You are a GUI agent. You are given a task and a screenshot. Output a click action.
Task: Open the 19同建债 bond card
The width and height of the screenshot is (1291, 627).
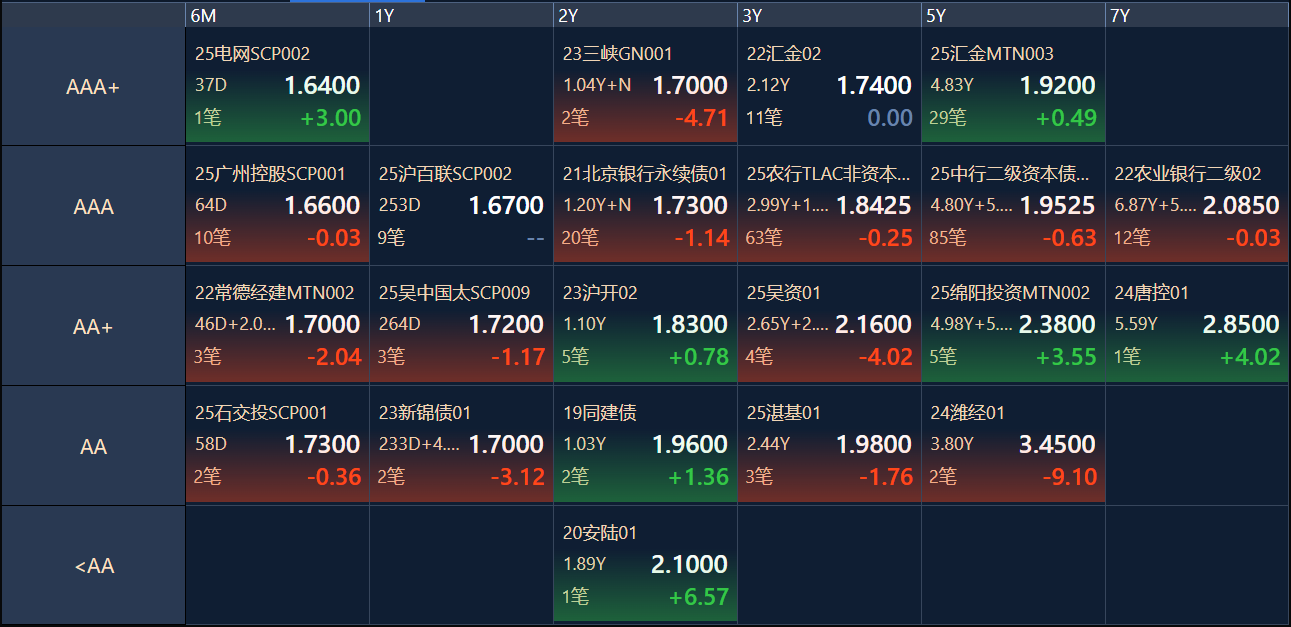coord(645,446)
